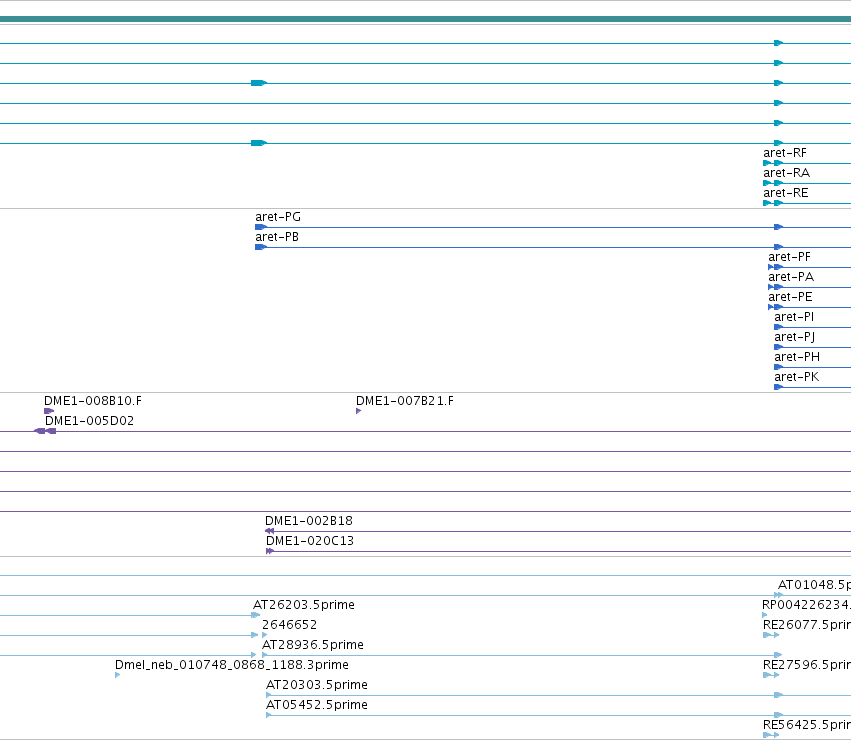
Task: Pick the aret-PA feature label
Action: [791, 277]
